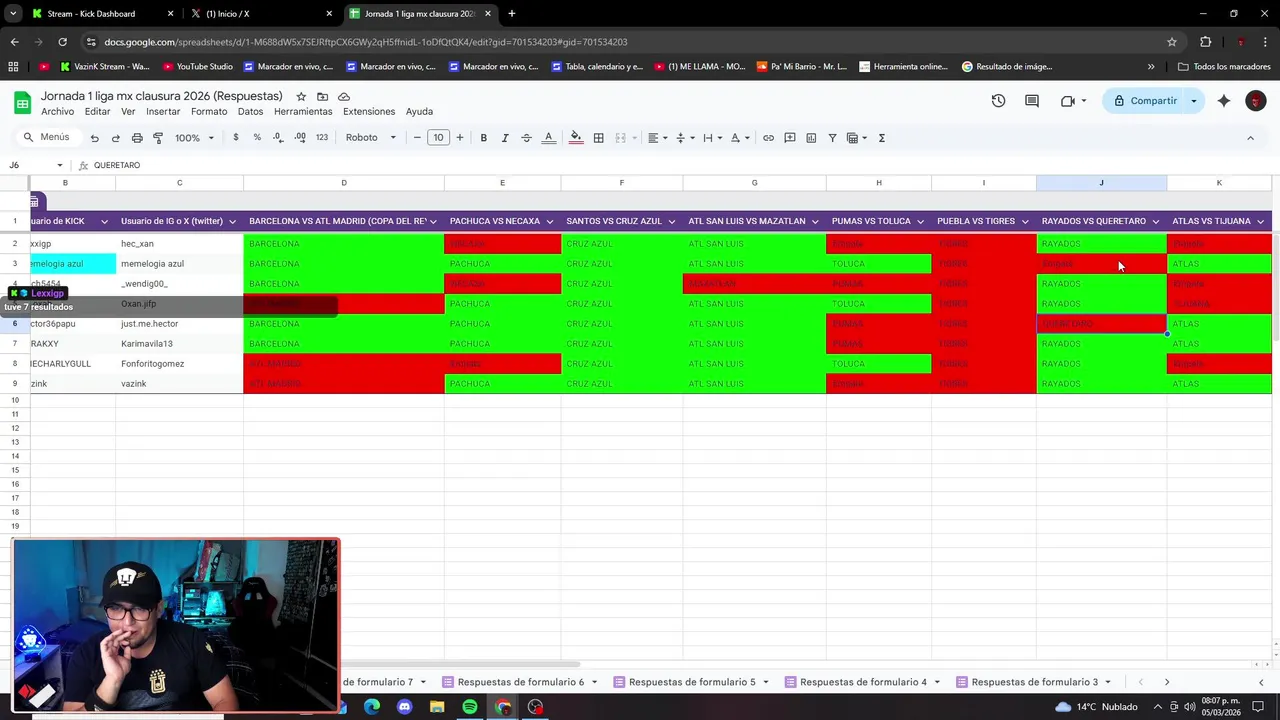This screenshot has width=1280, height=720.
Task: Apply currency format with dollar icon
Action: tap(236, 138)
